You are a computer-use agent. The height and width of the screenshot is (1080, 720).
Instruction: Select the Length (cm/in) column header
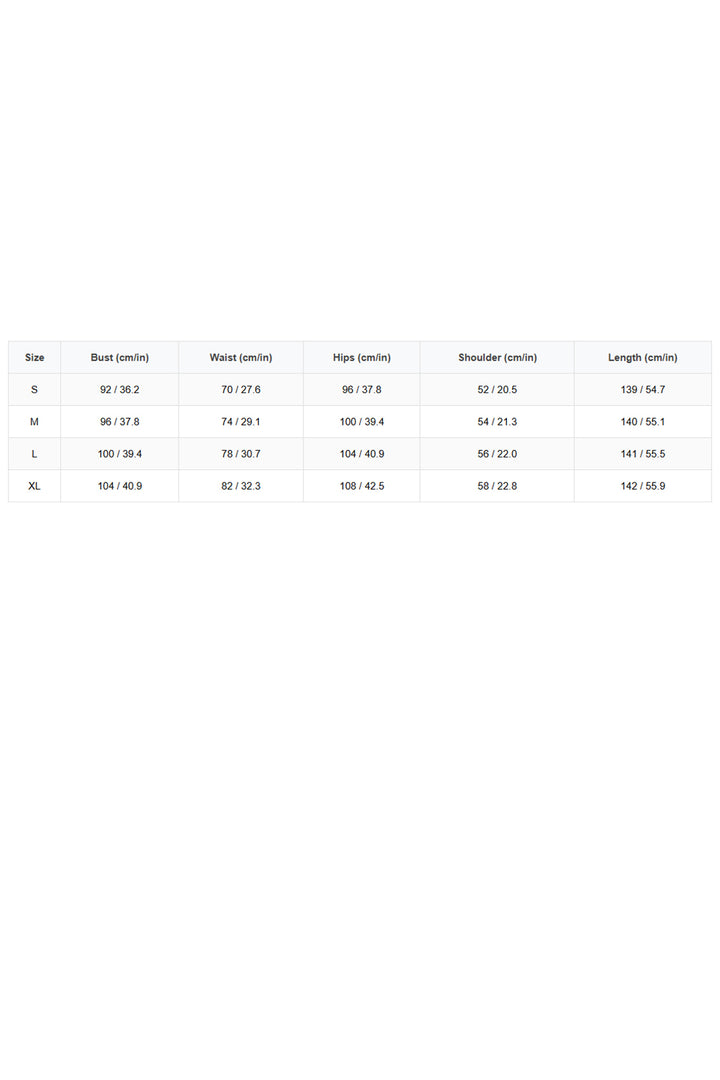[x=643, y=357]
